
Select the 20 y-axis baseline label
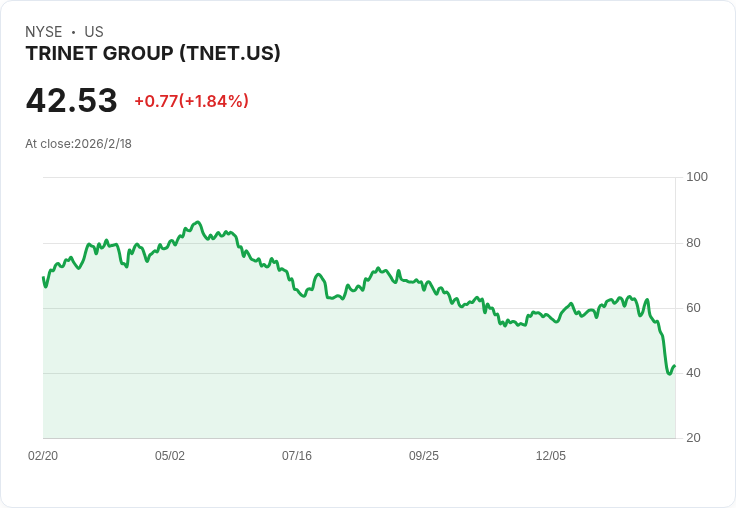(694, 438)
